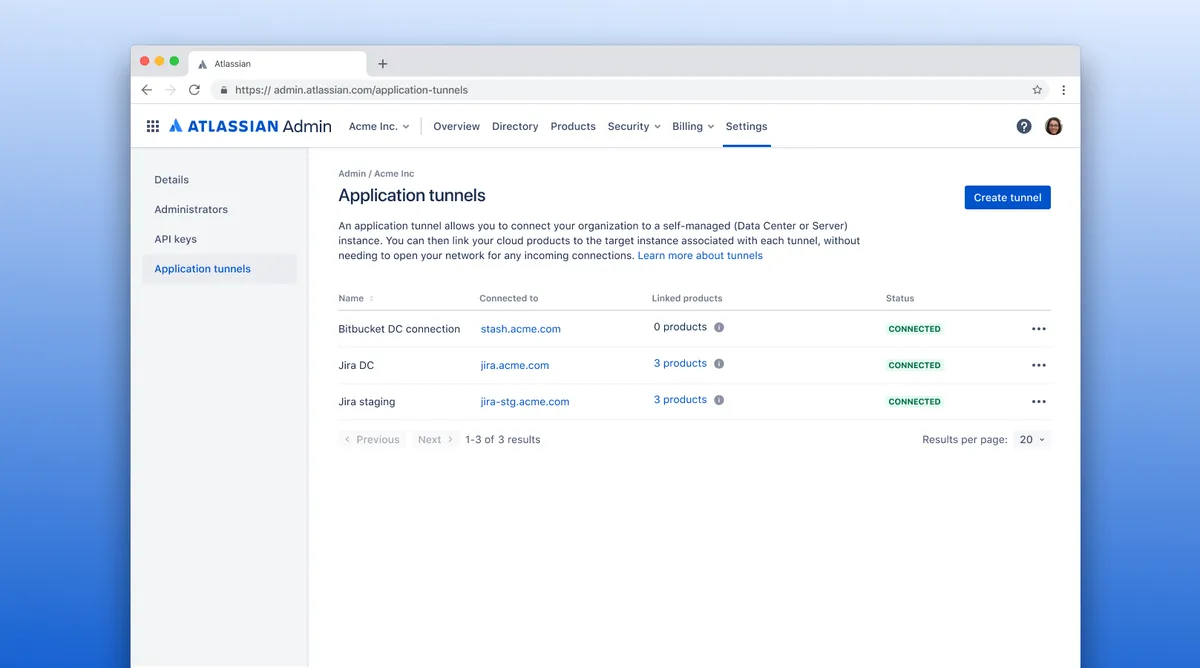This screenshot has width=1200, height=668.
Task: Open the Products nav item
Action: 573,126
